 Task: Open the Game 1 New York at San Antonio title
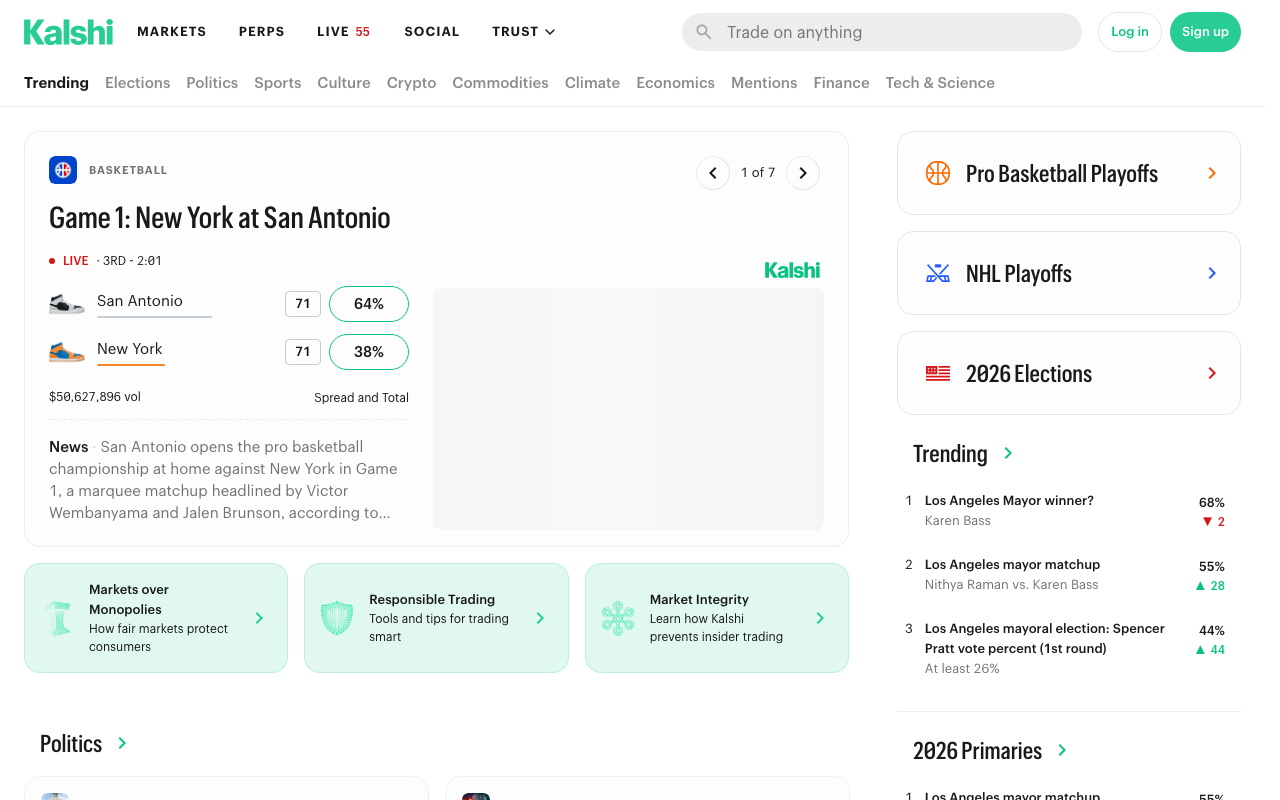pyautogui.click(x=220, y=218)
